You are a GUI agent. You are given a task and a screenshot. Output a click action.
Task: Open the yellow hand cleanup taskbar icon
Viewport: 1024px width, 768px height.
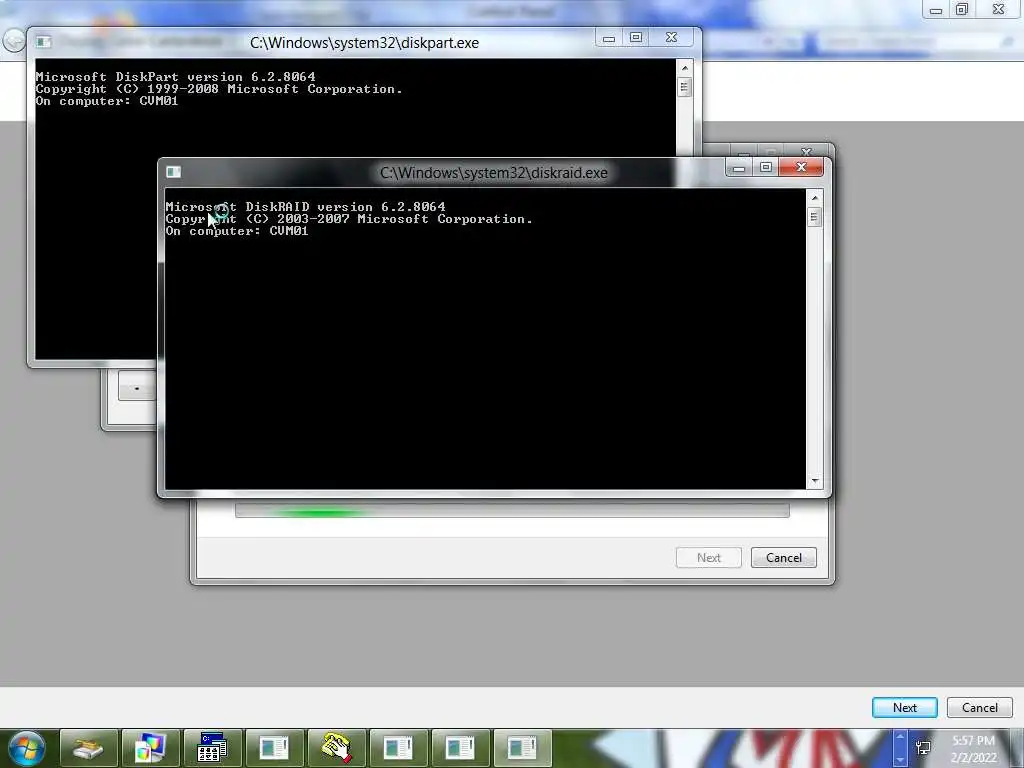pos(336,748)
